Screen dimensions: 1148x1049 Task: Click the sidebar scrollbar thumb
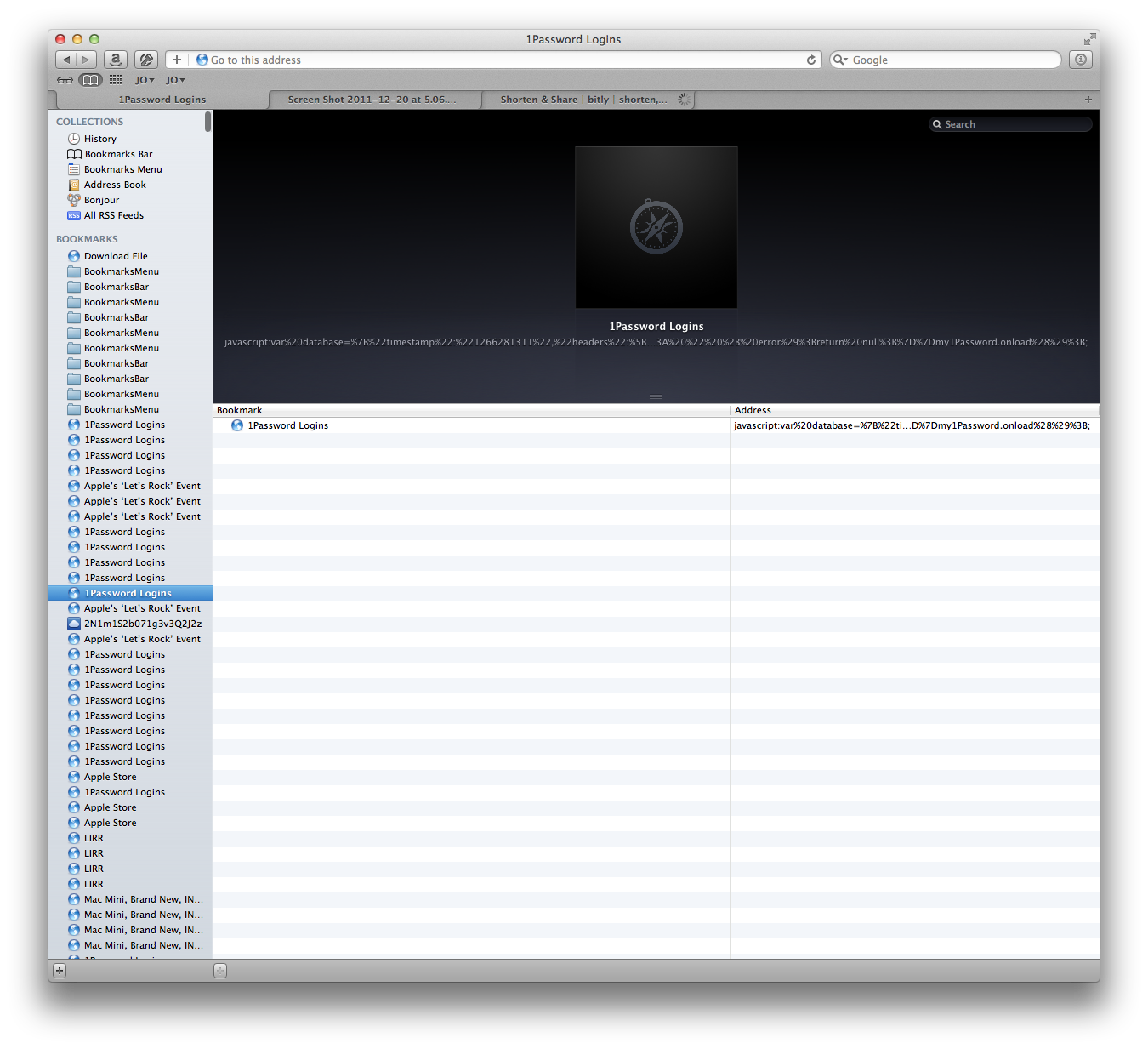point(208,122)
